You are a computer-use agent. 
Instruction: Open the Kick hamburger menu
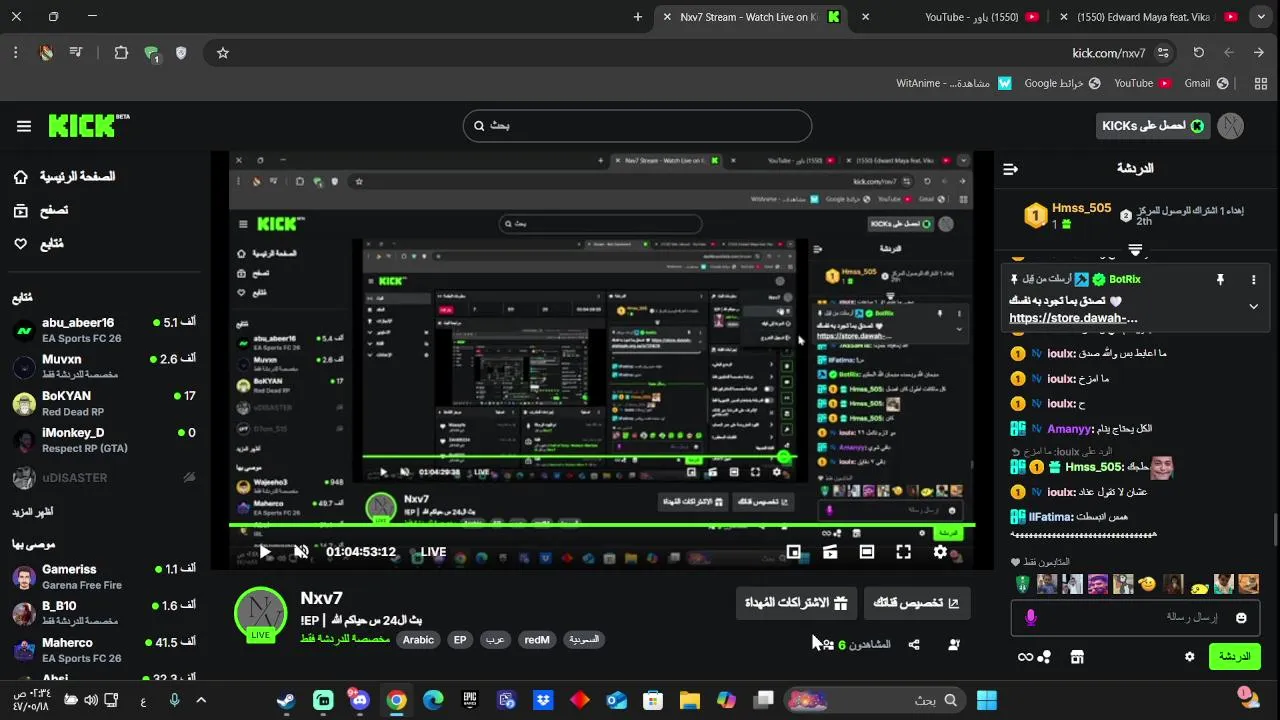[x=24, y=126]
